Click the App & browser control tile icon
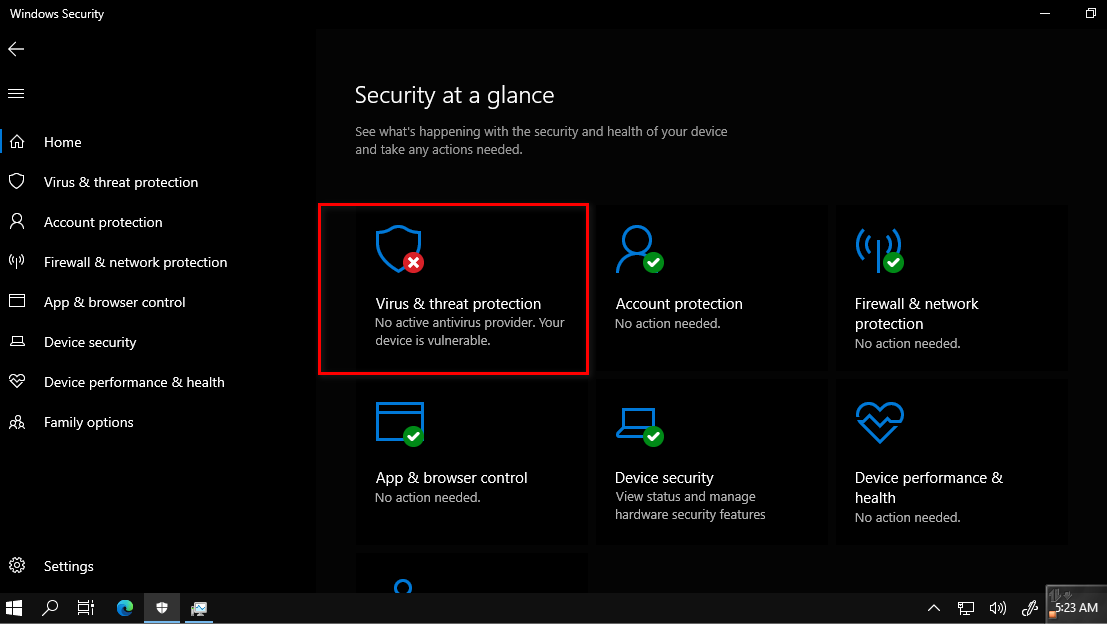Screen dimensions: 1107x624 (x=400, y=424)
